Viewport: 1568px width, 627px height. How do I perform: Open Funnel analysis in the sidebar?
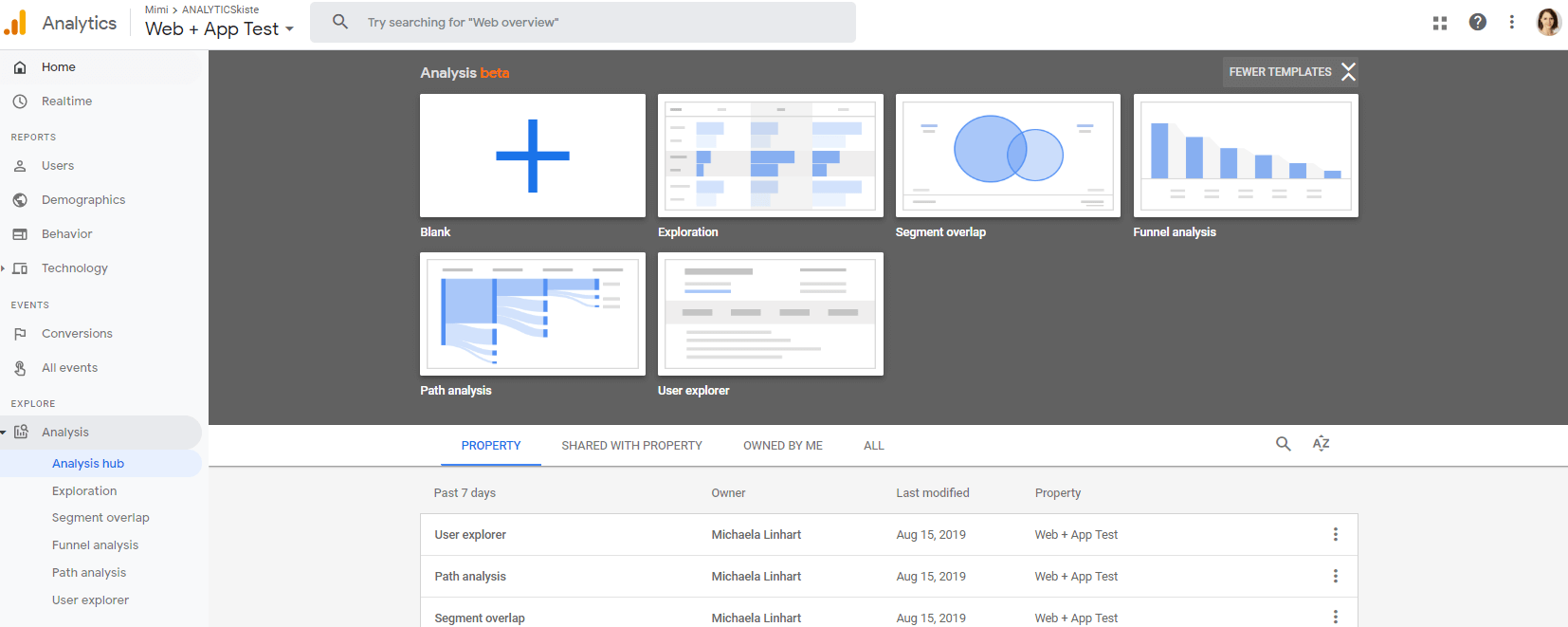(x=95, y=545)
